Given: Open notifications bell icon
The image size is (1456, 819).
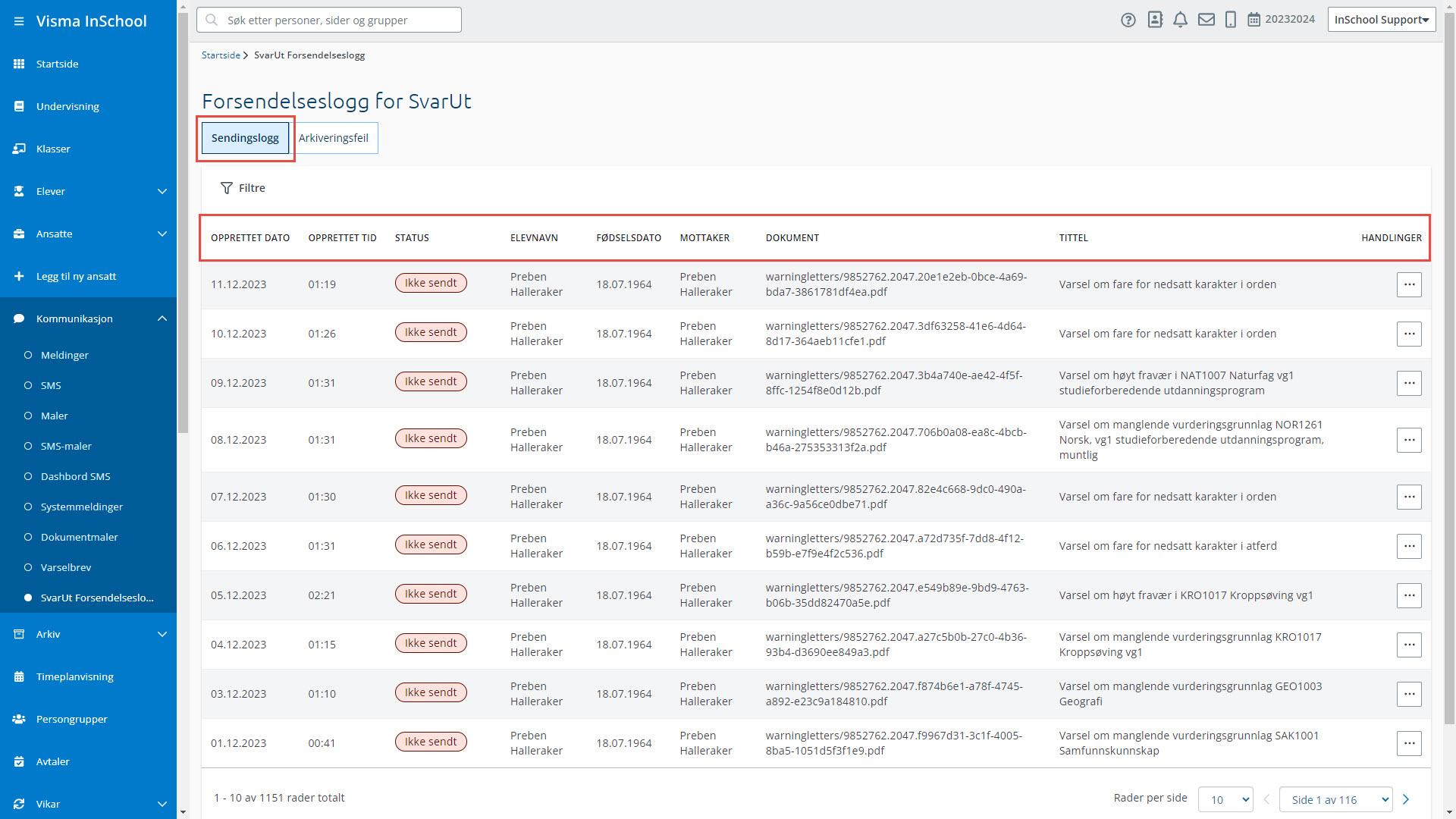Looking at the screenshot, I should click(x=1180, y=20).
